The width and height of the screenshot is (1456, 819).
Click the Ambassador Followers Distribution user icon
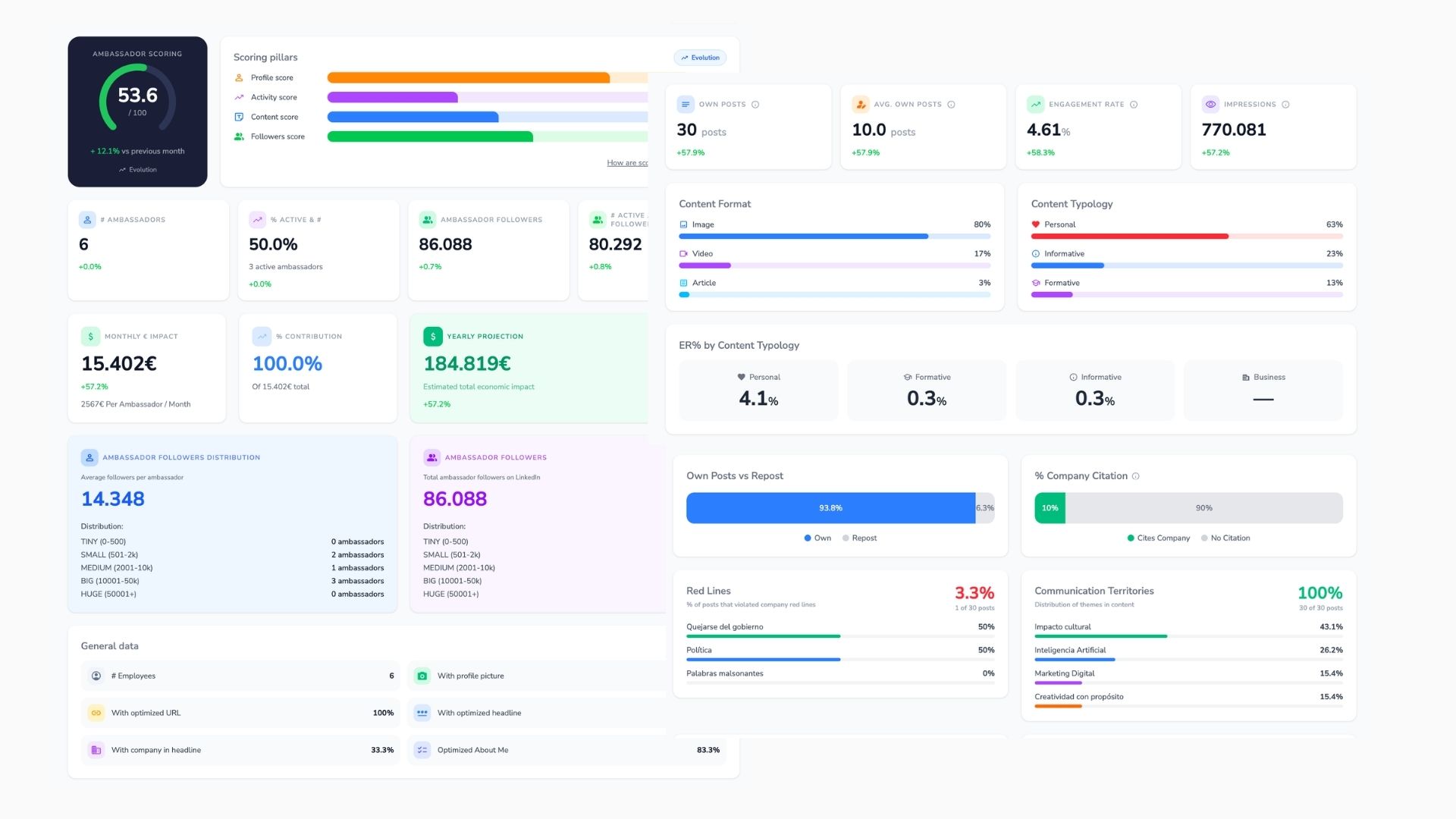click(89, 457)
